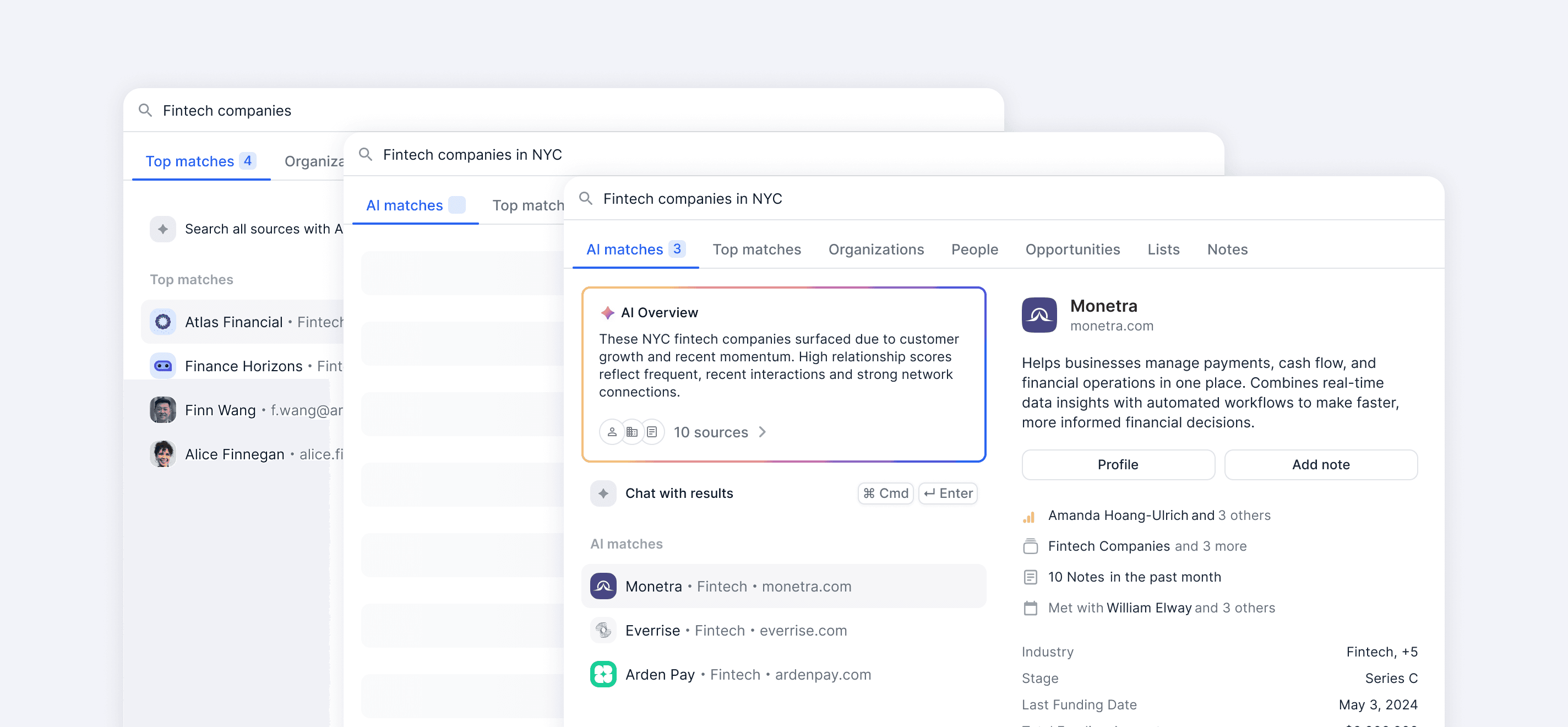Click the Everrise company icon
The image size is (1568, 727).
click(603, 630)
